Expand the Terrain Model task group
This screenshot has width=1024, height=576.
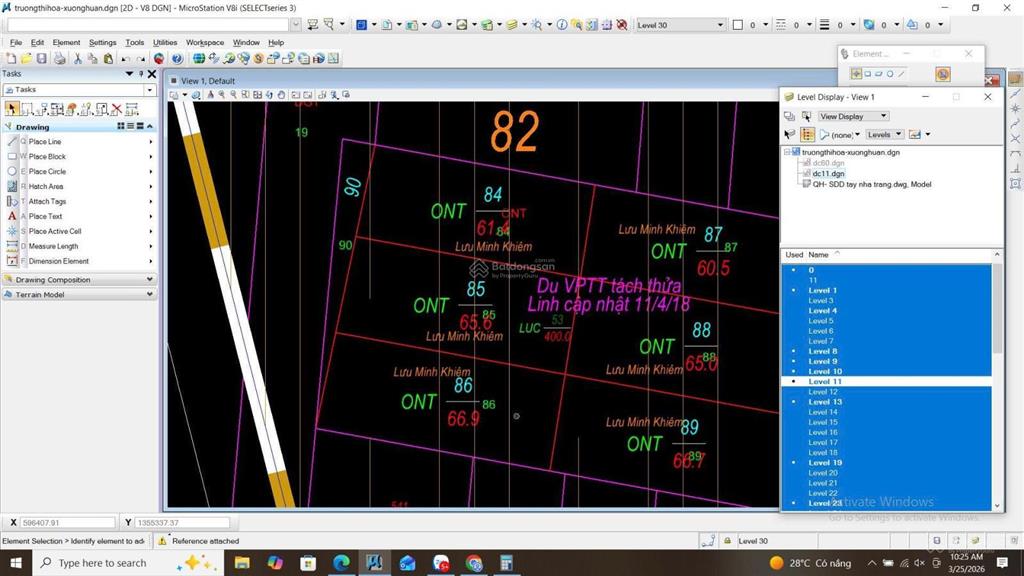(x=80, y=295)
